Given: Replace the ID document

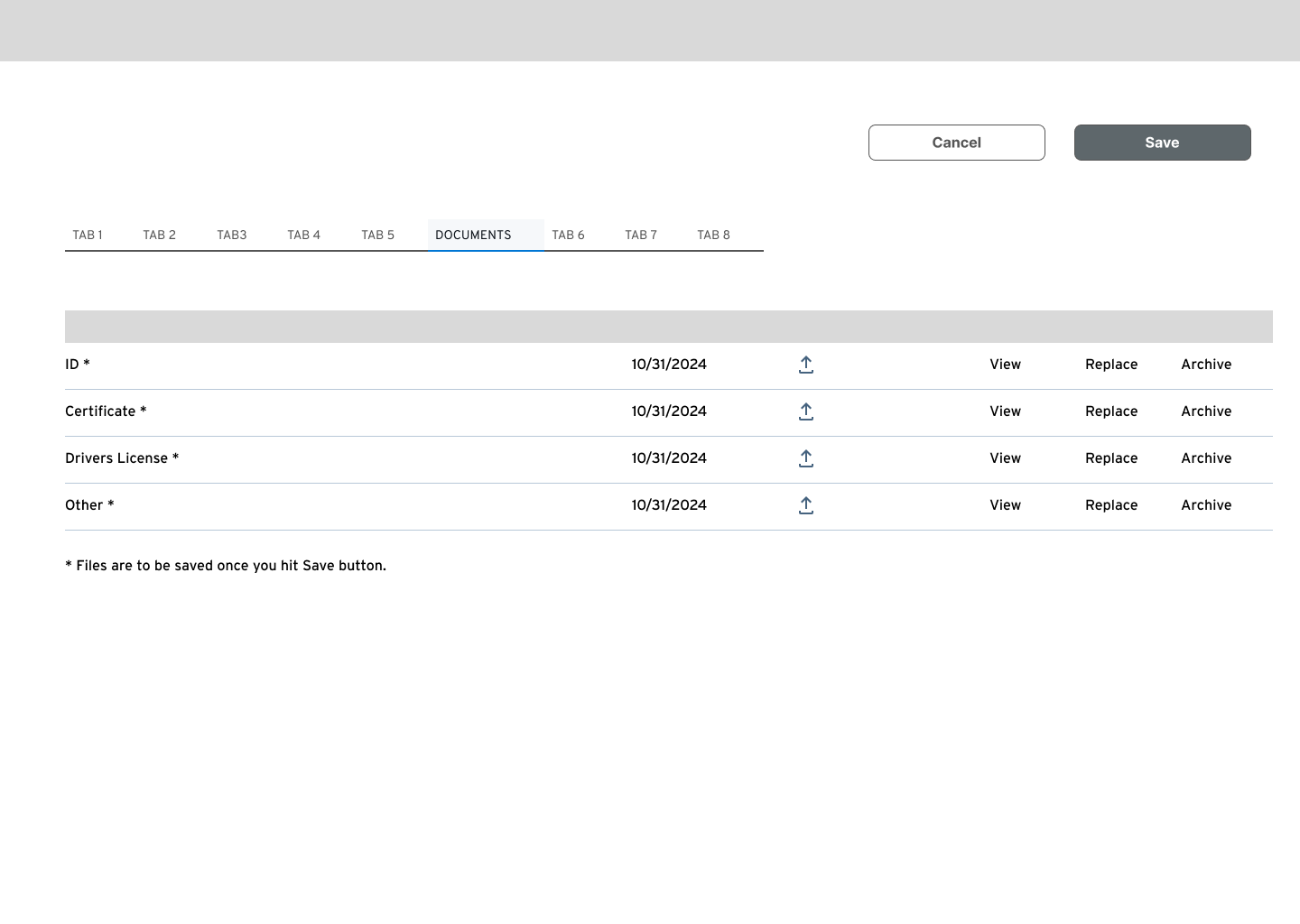Looking at the screenshot, I should pyautogui.click(x=1111, y=365).
